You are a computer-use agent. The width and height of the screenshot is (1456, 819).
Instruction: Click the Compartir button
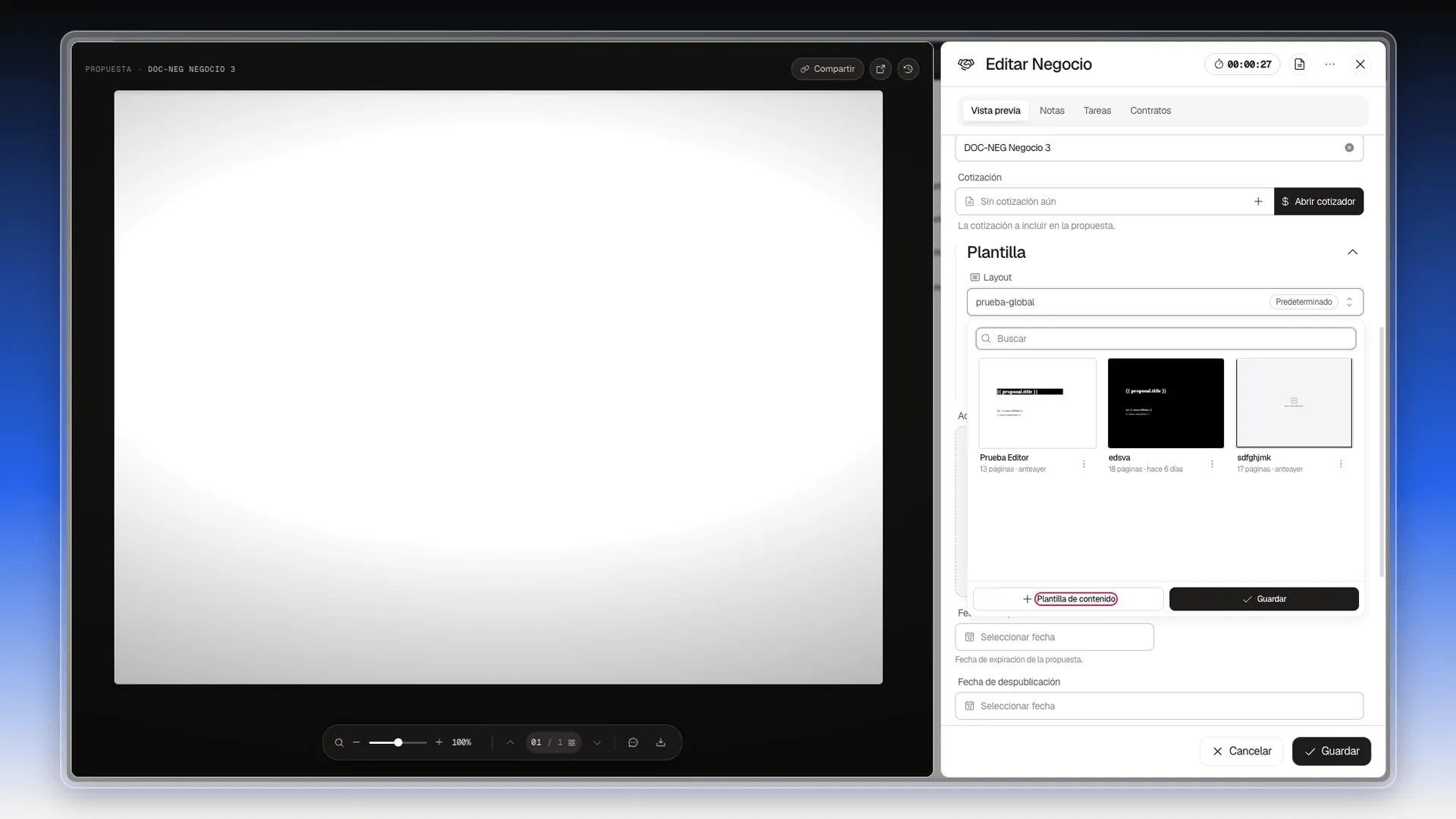827,69
